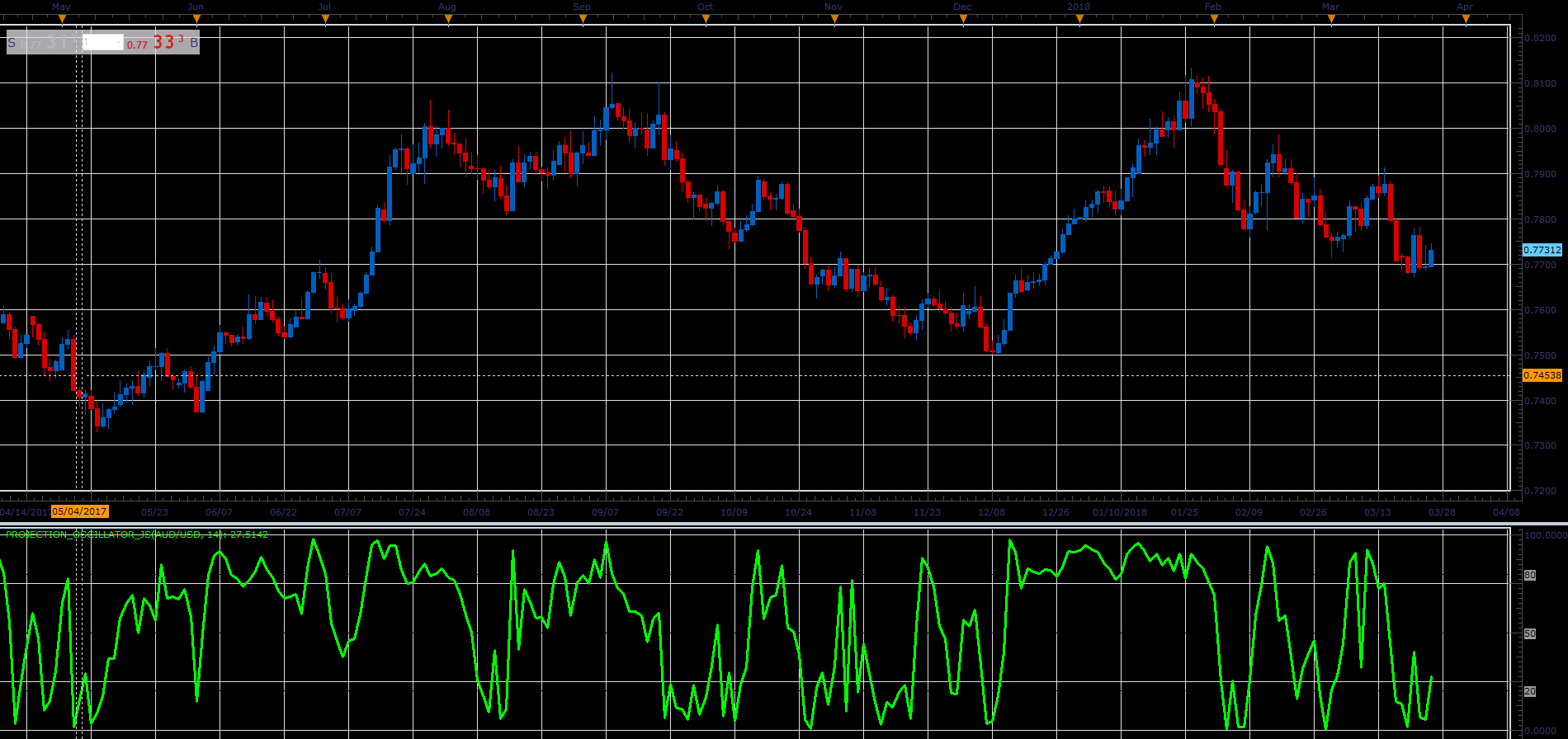
Task: Click the 09/07 date axis label
Action: [605, 512]
